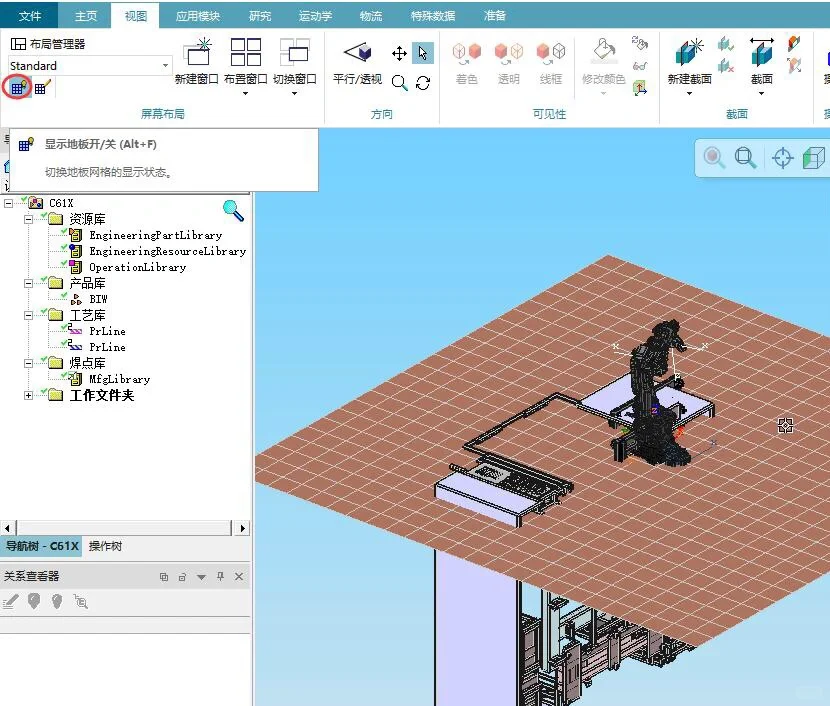
Task: Expand the 修改颜色 dropdown arrow
Action: pos(603,94)
